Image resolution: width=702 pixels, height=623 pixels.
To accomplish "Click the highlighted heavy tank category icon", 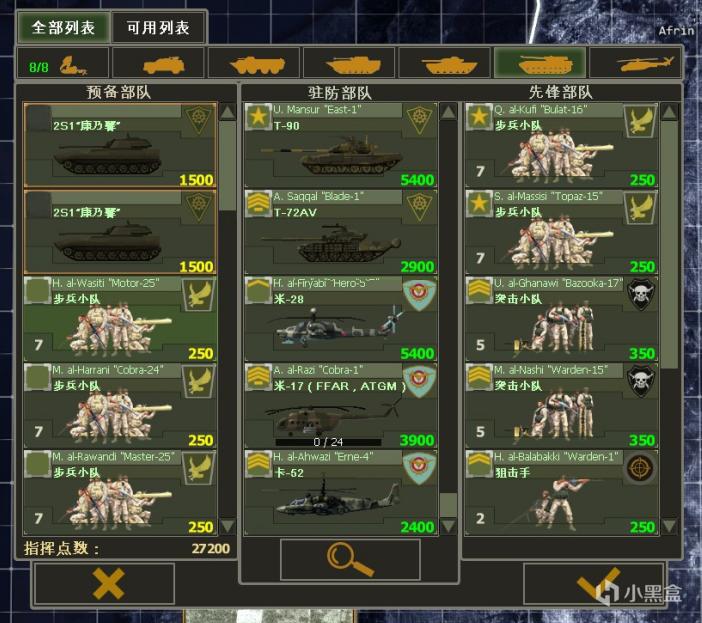I will 540,64.
